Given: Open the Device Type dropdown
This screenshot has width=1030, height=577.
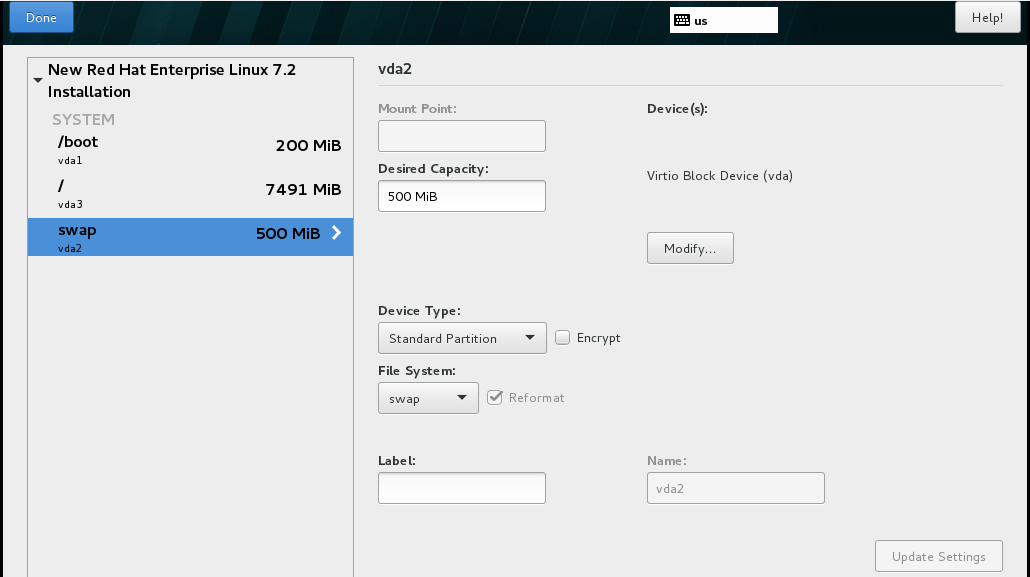Looking at the screenshot, I should pos(462,338).
